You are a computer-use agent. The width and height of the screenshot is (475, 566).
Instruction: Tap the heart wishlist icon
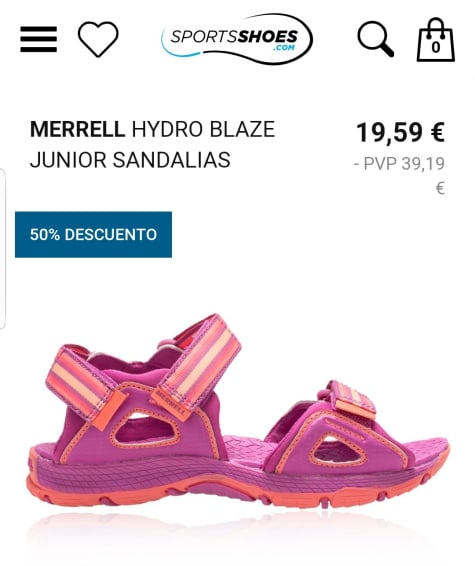(x=98, y=39)
